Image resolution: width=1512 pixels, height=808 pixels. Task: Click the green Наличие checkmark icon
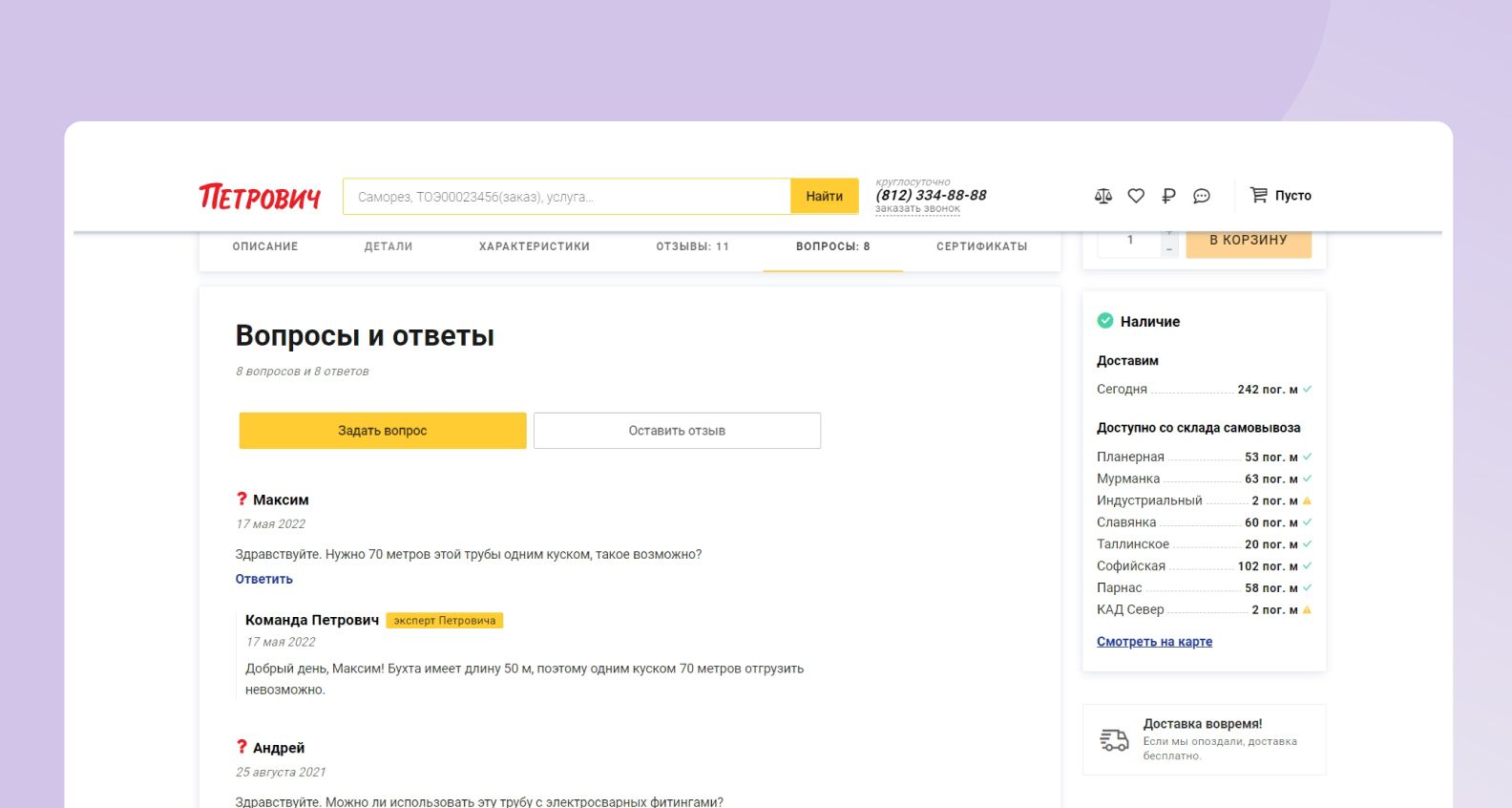[x=1105, y=321]
